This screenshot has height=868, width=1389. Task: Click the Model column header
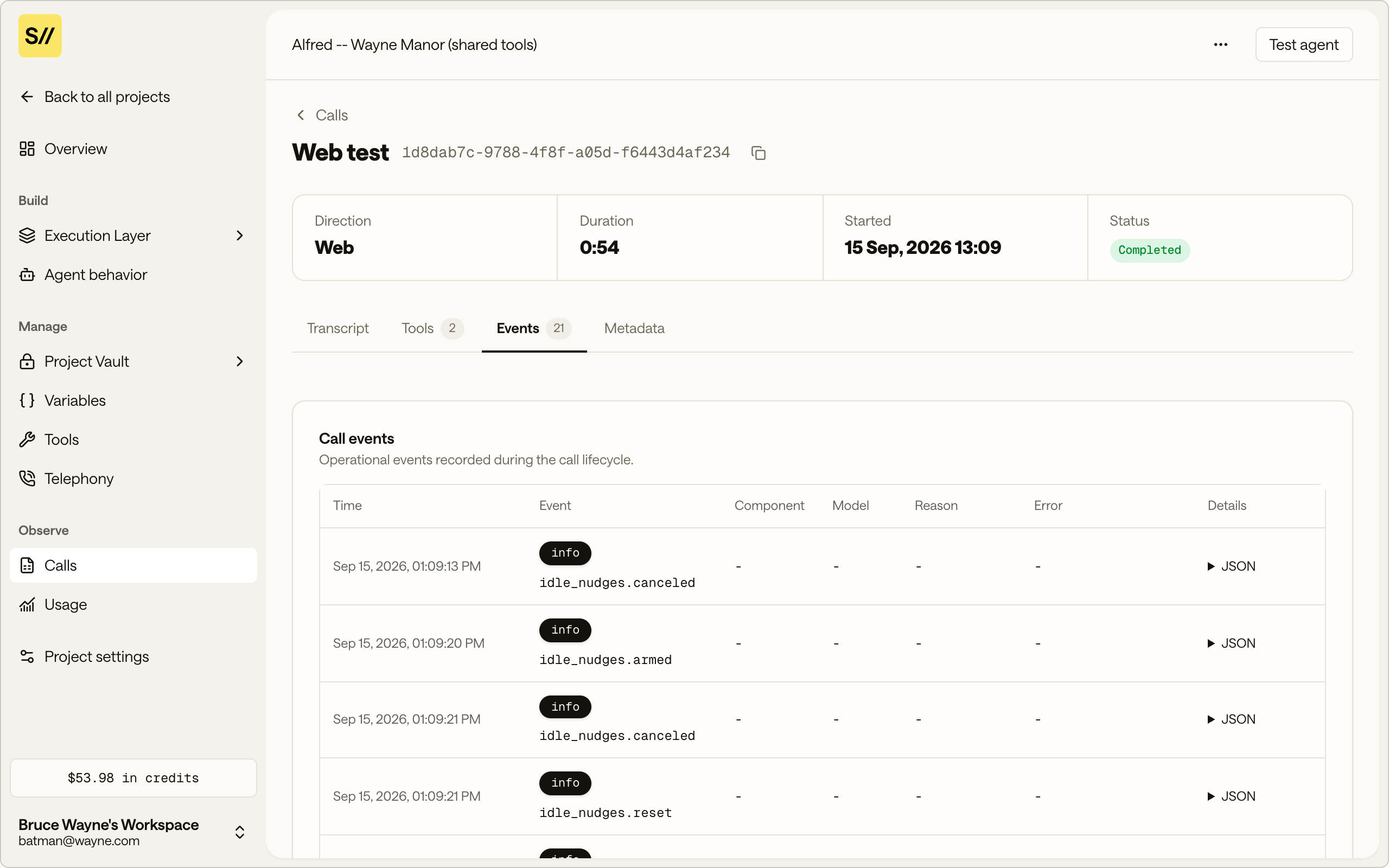tap(851, 505)
